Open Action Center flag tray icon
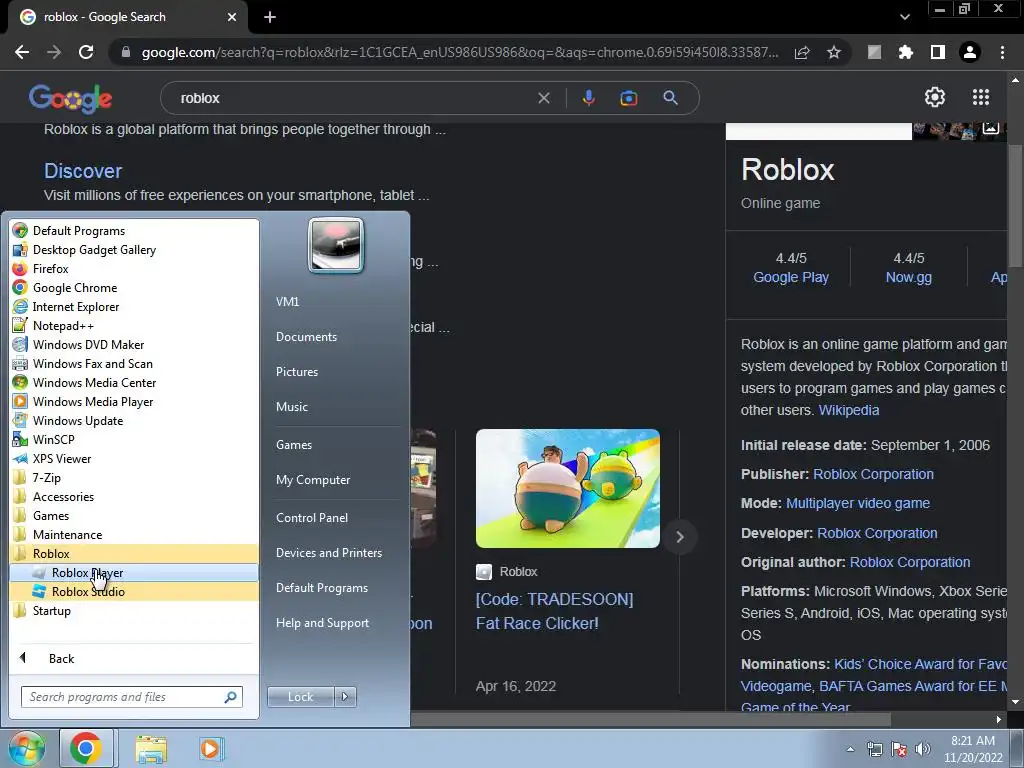This screenshot has width=1024, height=768. [899, 749]
